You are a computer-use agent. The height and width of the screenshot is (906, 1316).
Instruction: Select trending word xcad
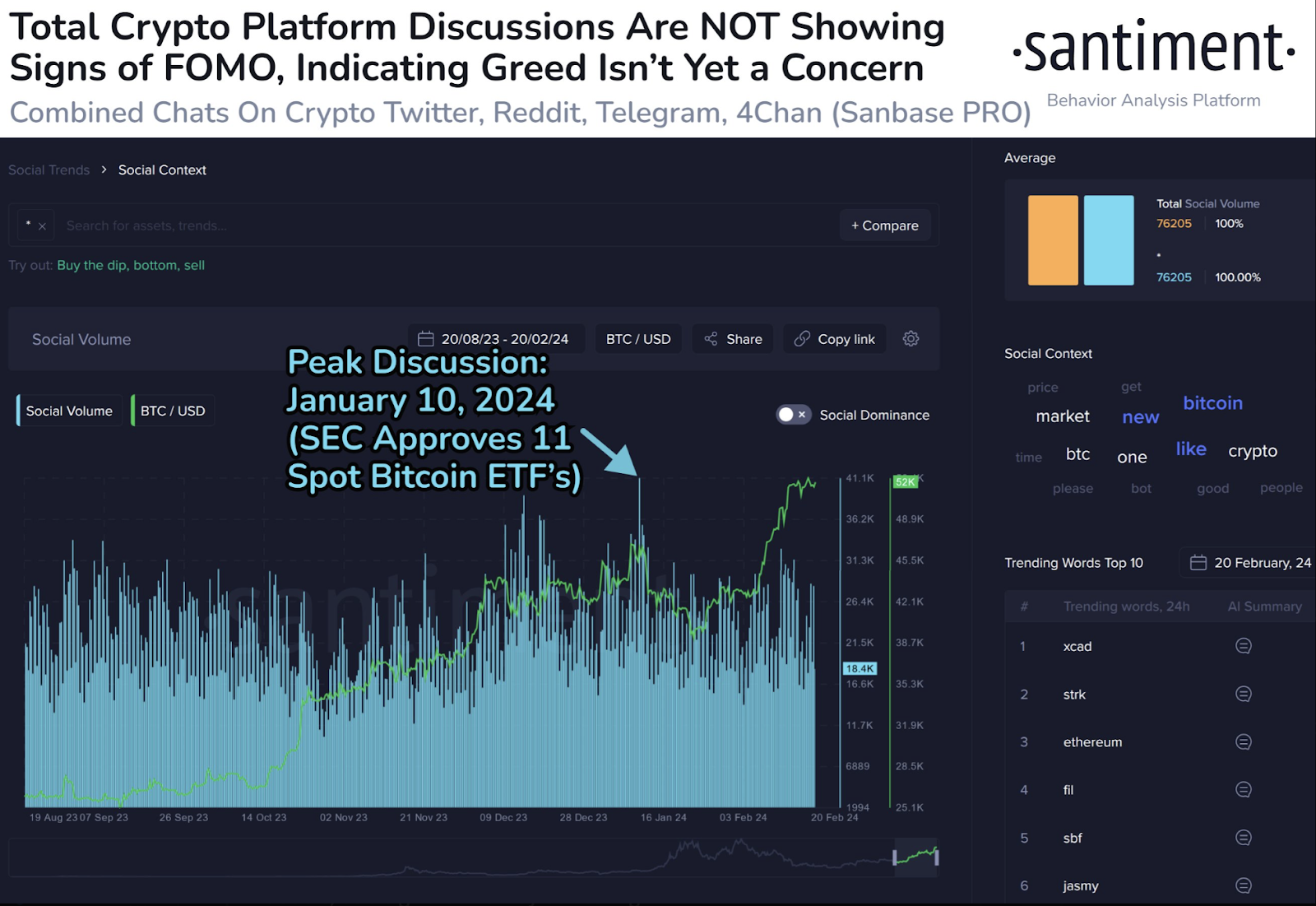pyautogui.click(x=1077, y=646)
